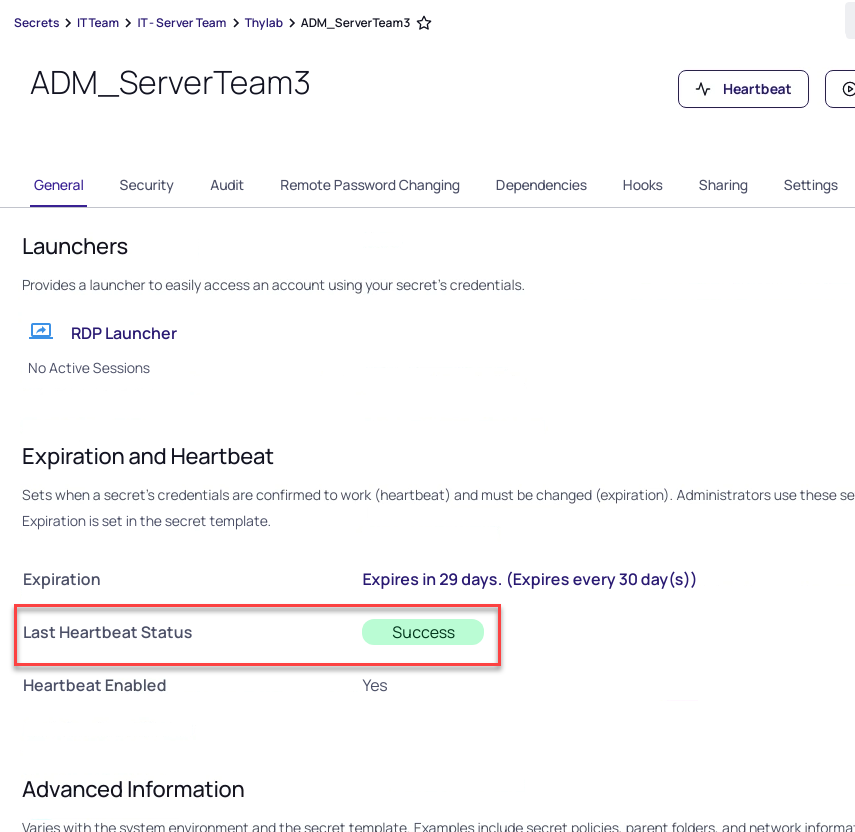Open the RDP Launcher link
Image resolution: width=855 pixels, height=832 pixels.
123,333
